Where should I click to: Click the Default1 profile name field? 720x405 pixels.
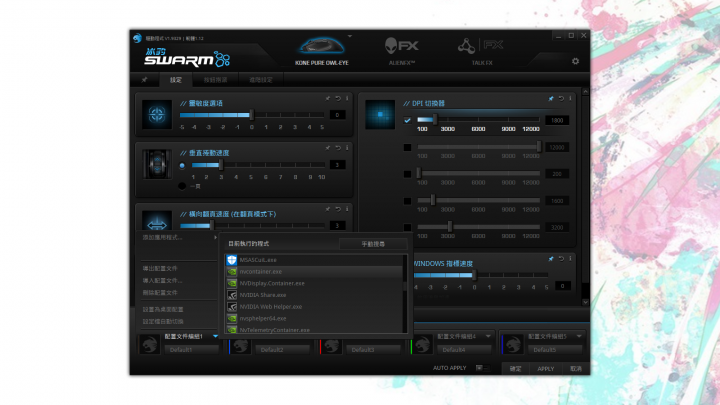click(x=191, y=349)
